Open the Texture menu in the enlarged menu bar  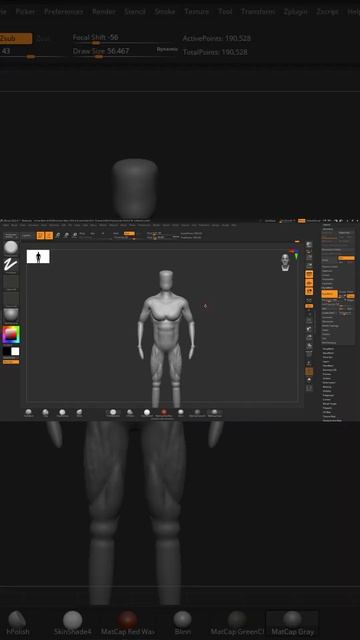pyautogui.click(x=197, y=11)
